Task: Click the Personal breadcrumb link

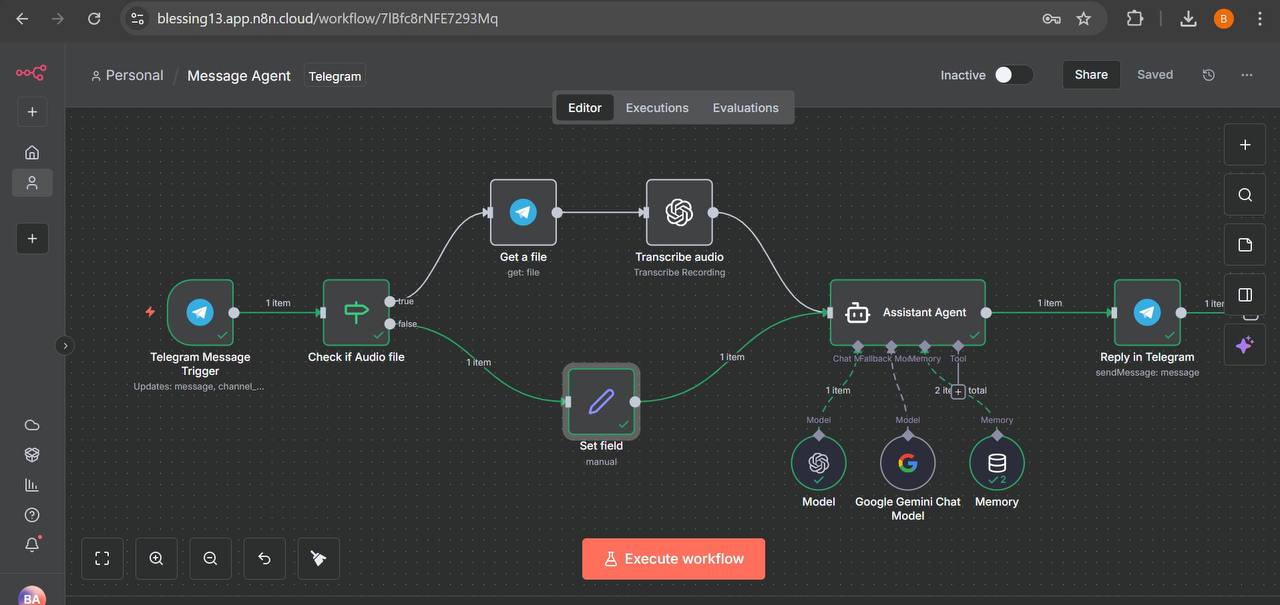Action: point(127,75)
